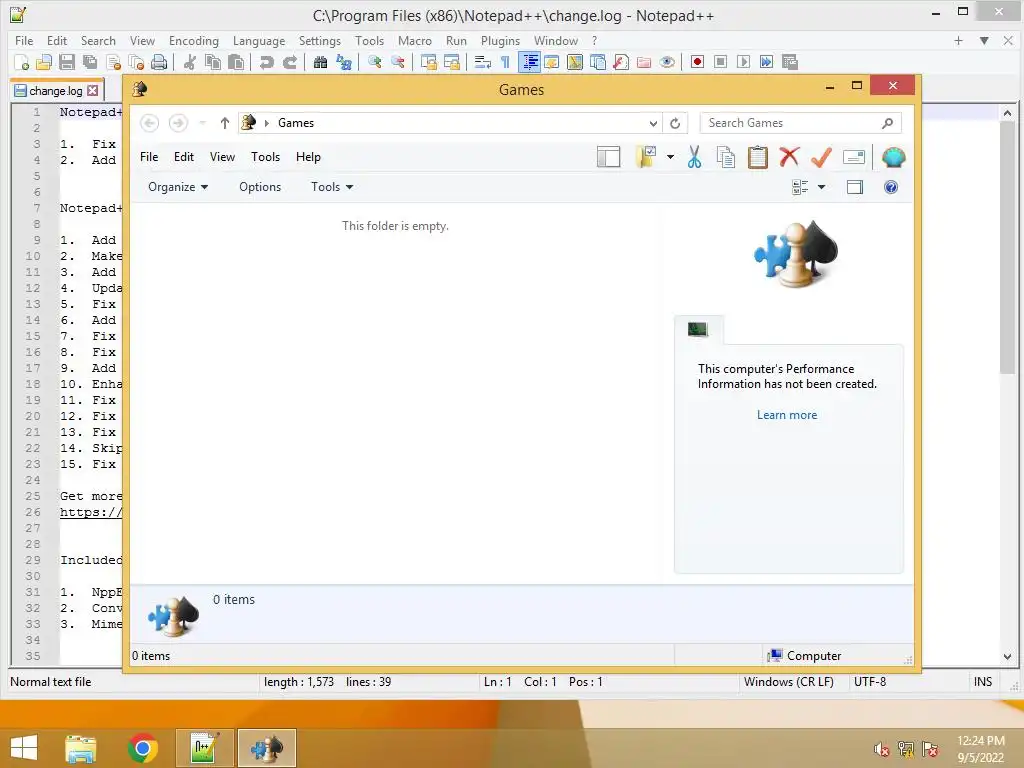1024x768 pixels.
Task: Close the change.log tab with its red X
Action: (x=93, y=91)
